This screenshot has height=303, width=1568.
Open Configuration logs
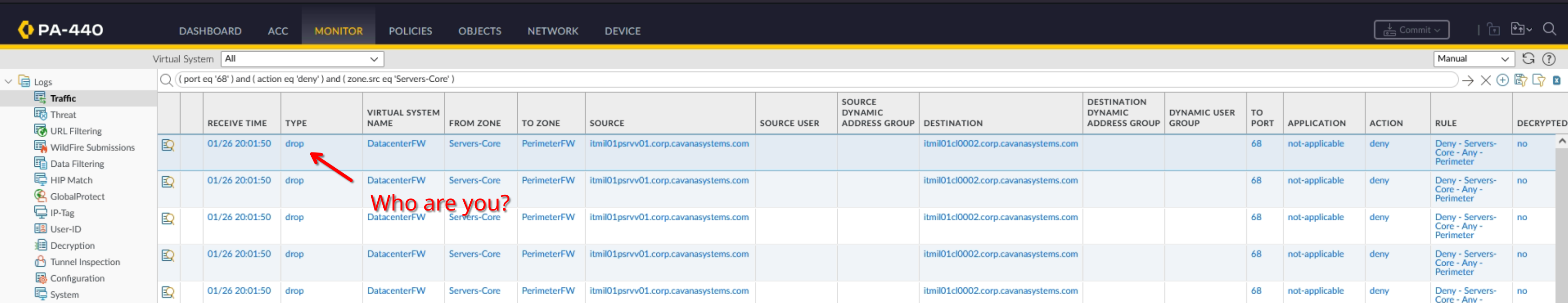(77, 279)
